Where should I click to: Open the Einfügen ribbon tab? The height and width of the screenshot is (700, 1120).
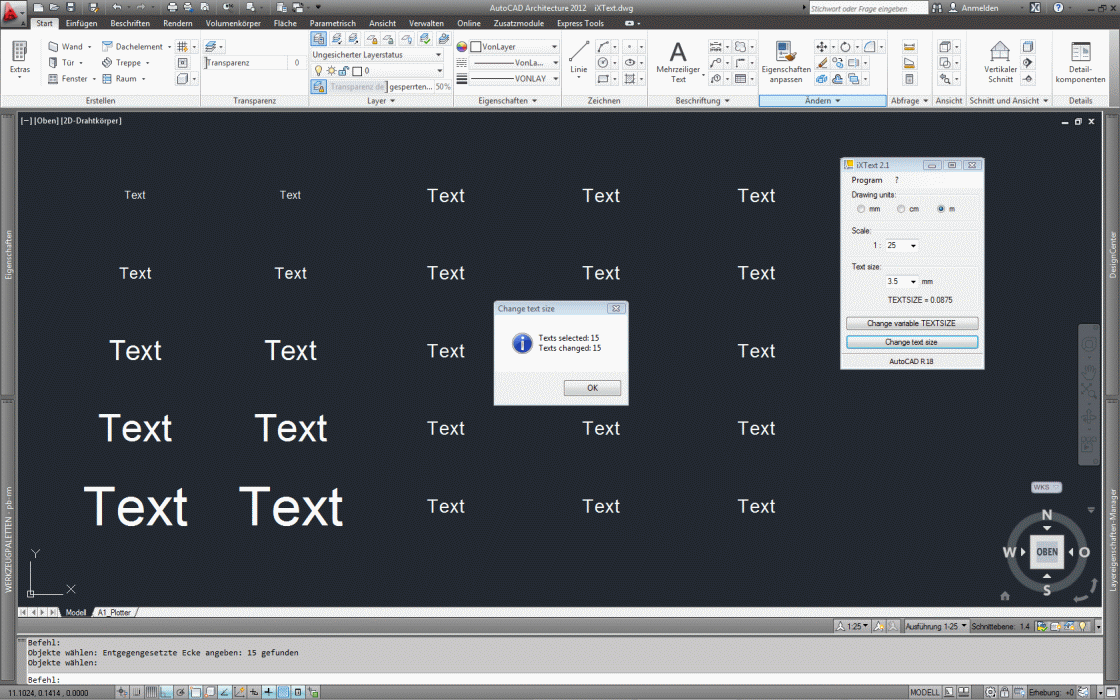click(x=81, y=24)
